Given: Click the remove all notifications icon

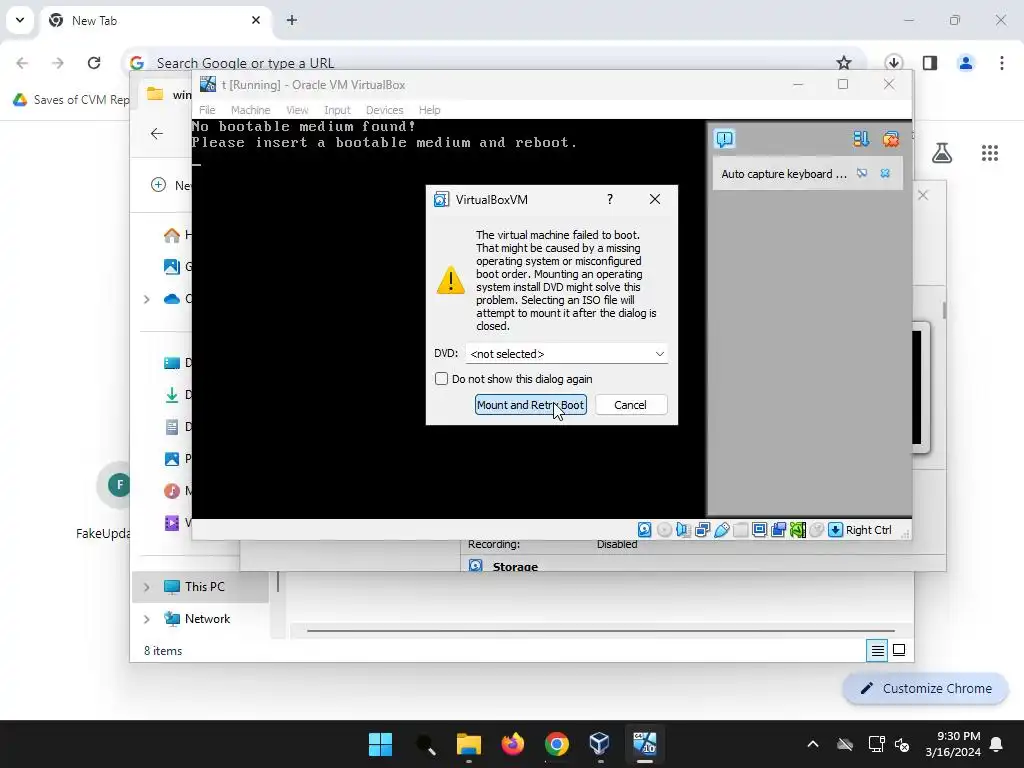Looking at the screenshot, I should [x=891, y=138].
